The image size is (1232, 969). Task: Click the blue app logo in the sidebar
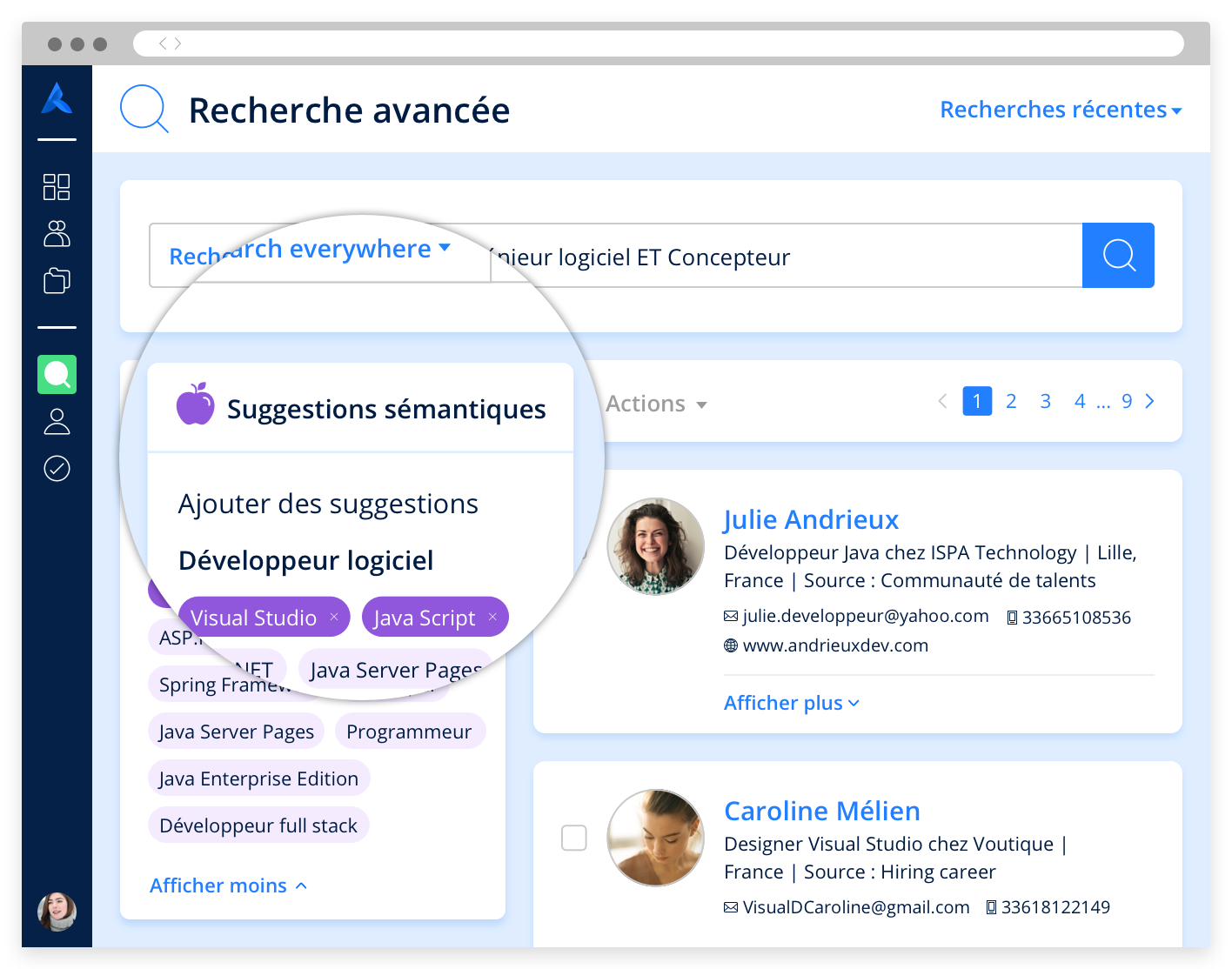[x=57, y=98]
